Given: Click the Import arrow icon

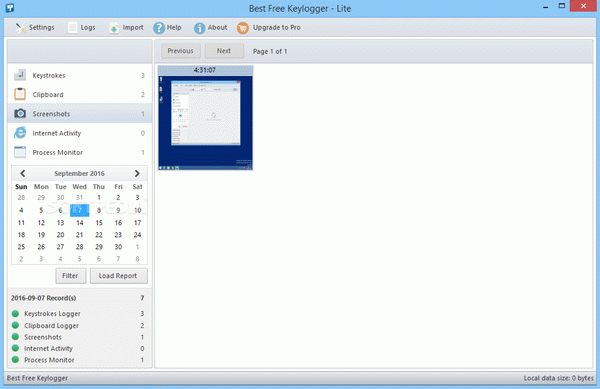Looking at the screenshot, I should click(x=114, y=28).
